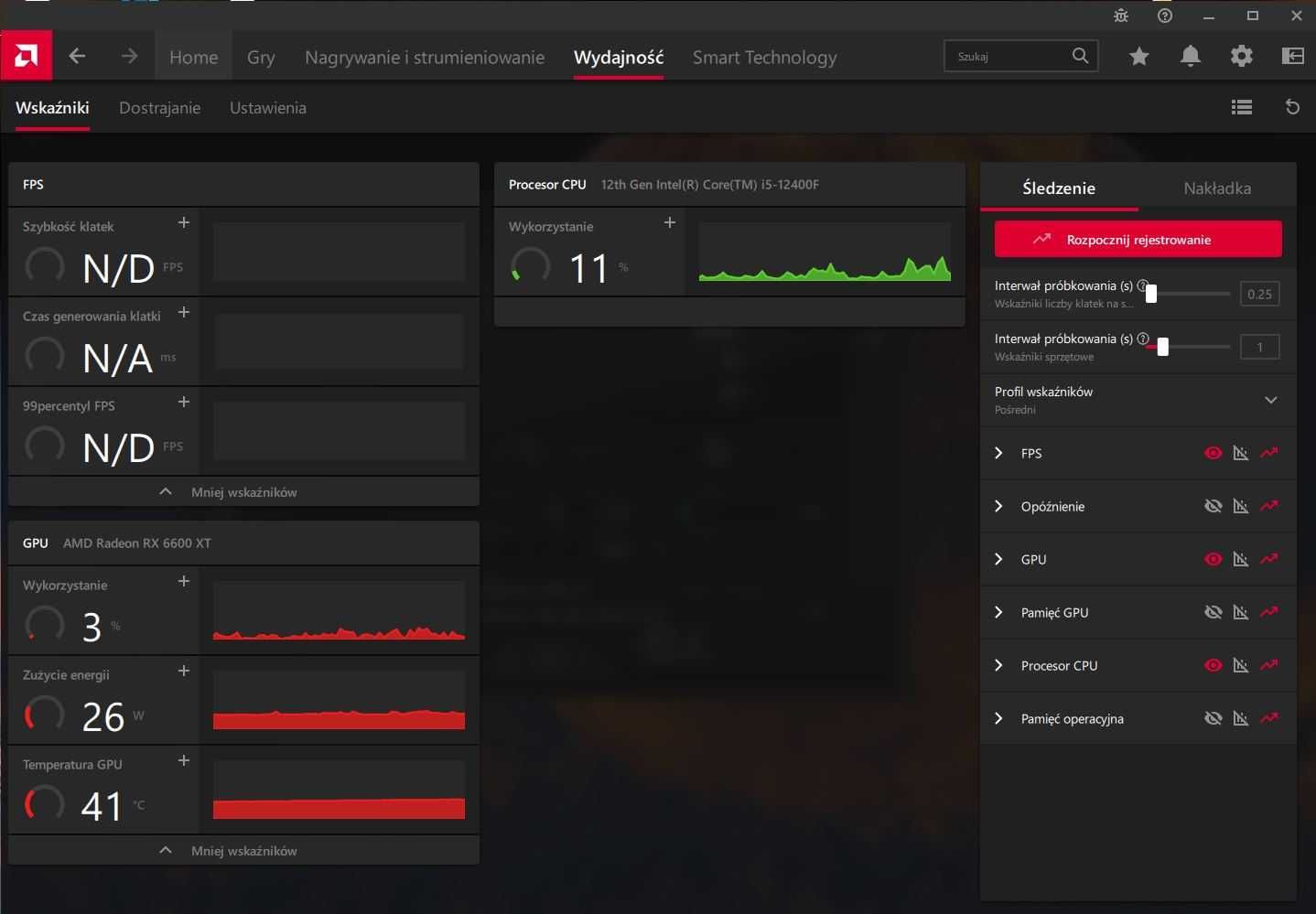
Task: Click info icon for first Interwał próbkowania
Action: click(1142, 285)
